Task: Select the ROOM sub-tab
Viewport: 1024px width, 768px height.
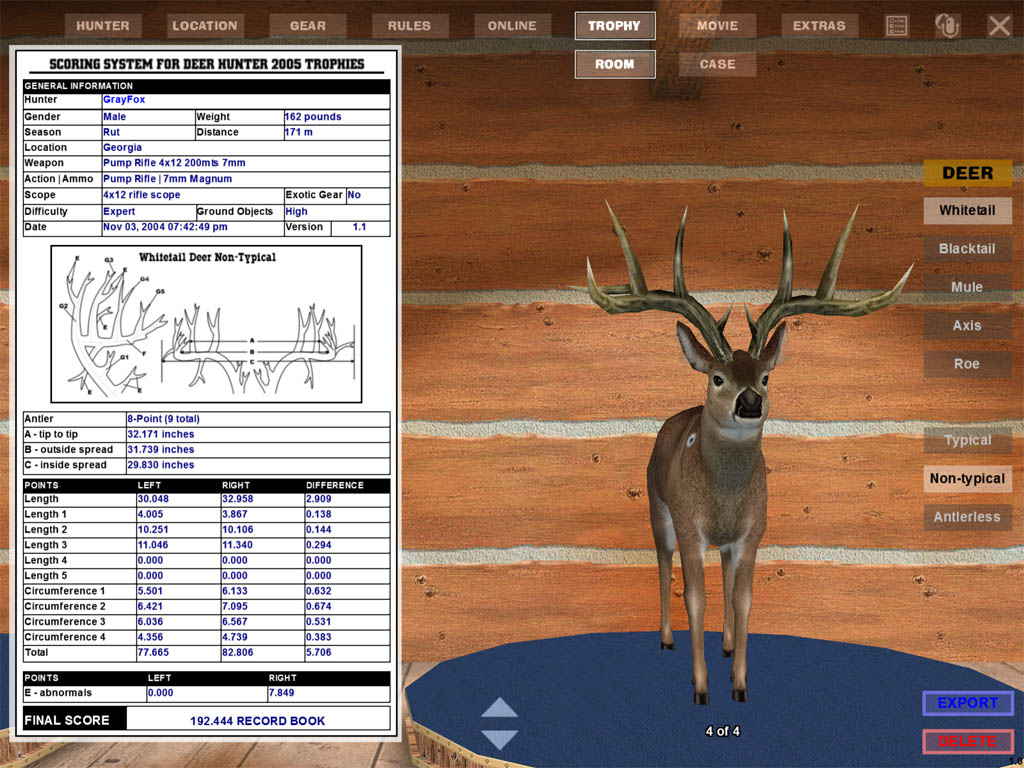Action: (615, 64)
